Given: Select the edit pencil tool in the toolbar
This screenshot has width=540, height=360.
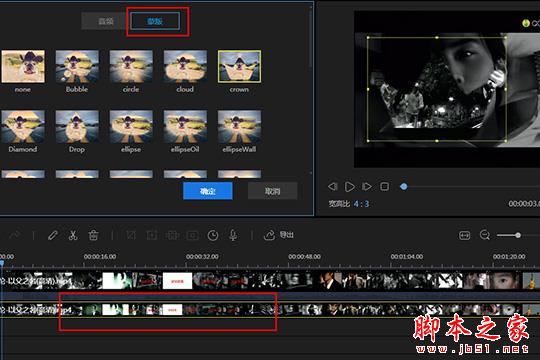Looking at the screenshot, I should click(x=52, y=235).
